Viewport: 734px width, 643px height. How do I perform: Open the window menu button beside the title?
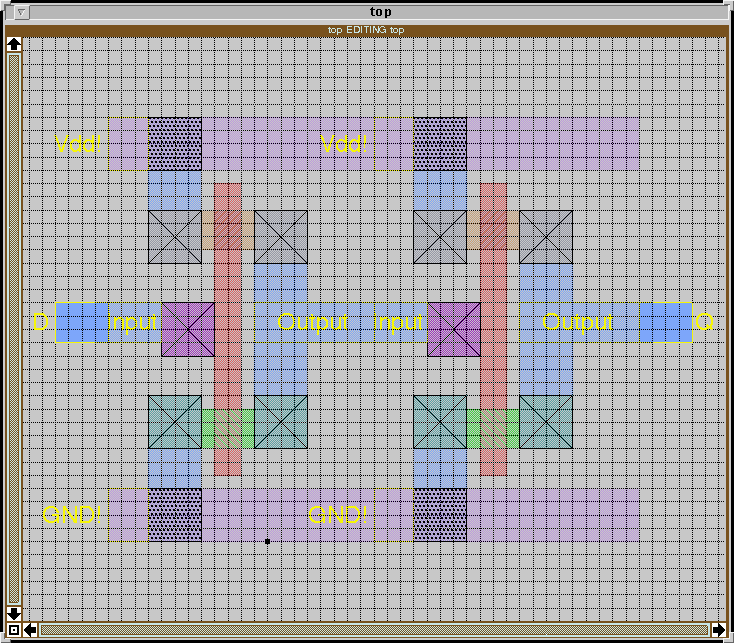point(21,12)
